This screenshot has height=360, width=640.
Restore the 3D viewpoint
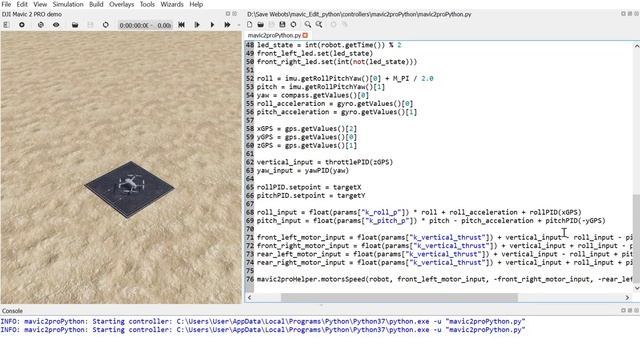pyautogui.click(x=40, y=25)
